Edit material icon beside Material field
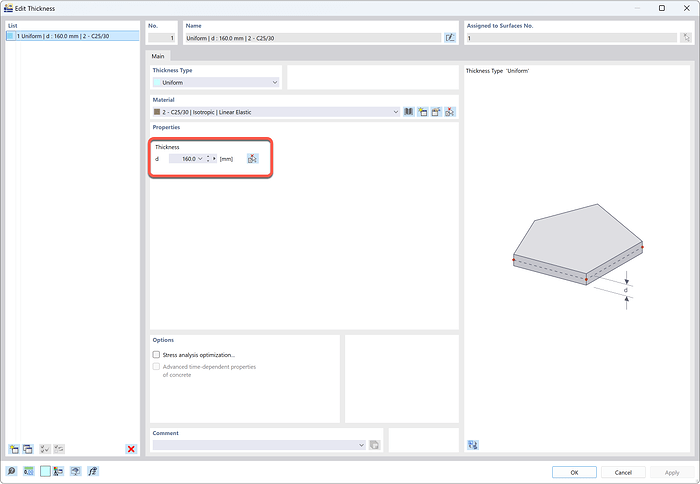The width and height of the screenshot is (700, 484). (436, 112)
